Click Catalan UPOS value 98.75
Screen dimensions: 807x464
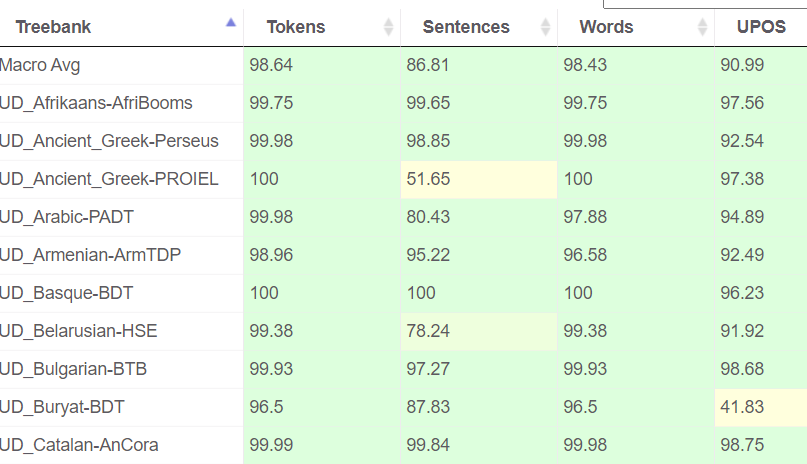pos(742,445)
